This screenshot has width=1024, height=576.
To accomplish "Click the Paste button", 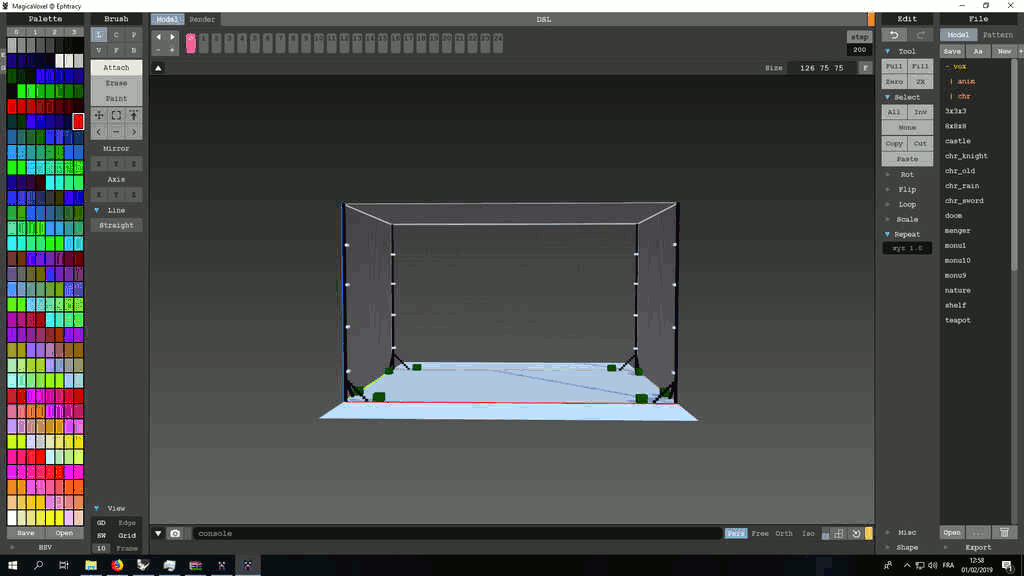I will point(907,159).
